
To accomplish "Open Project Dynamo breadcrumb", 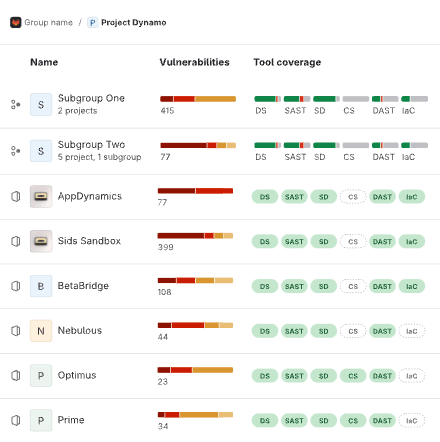I will point(134,22).
